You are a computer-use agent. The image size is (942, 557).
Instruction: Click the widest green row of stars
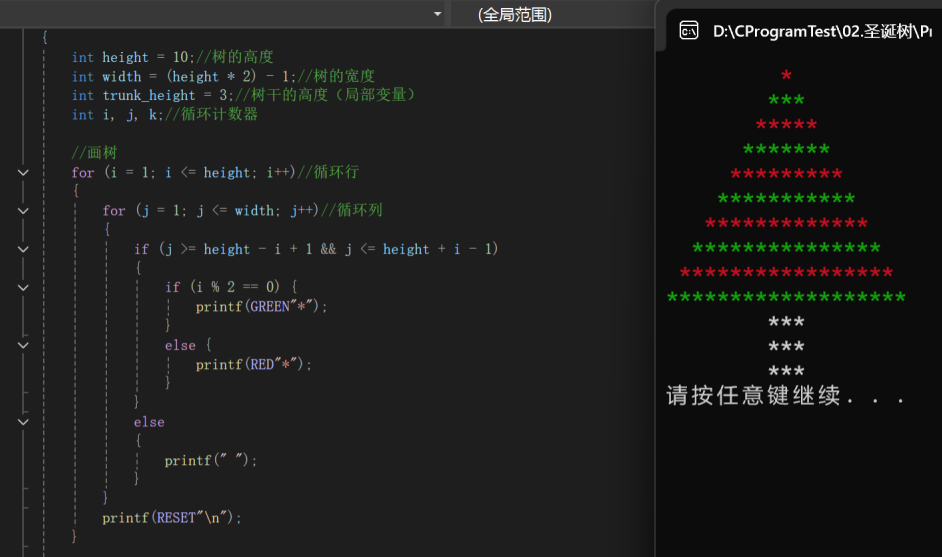coord(786,297)
